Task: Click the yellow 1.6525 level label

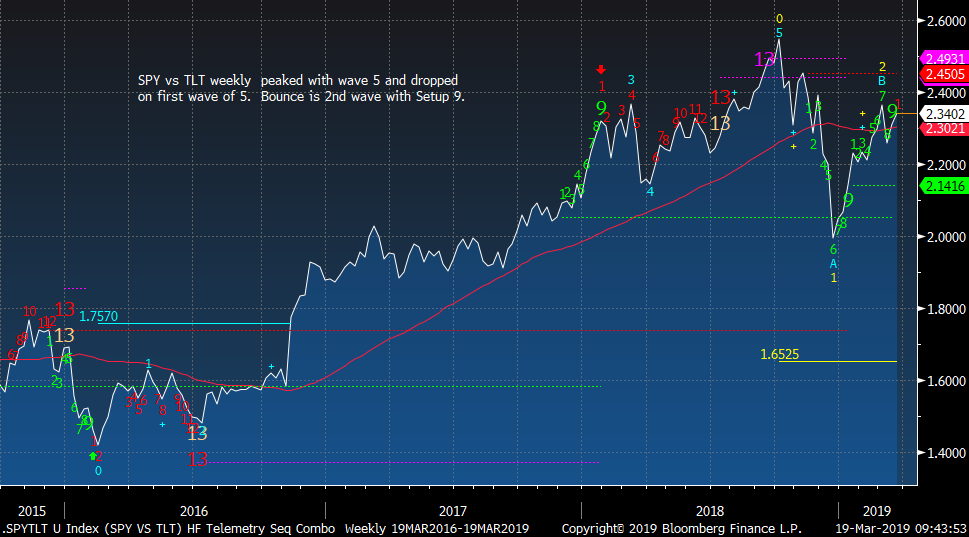Action: (x=779, y=354)
